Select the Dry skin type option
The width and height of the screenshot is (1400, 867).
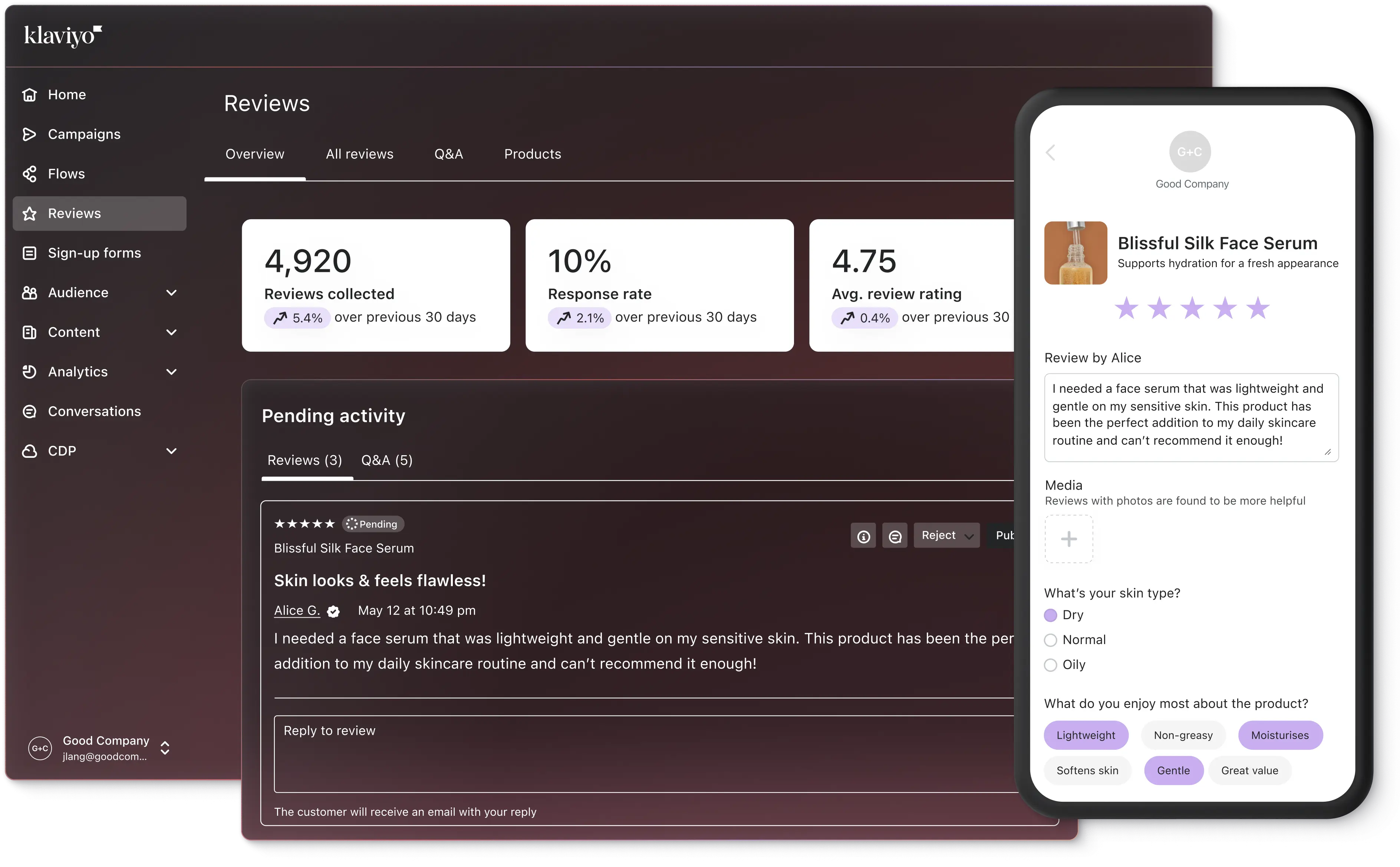click(x=1050, y=615)
